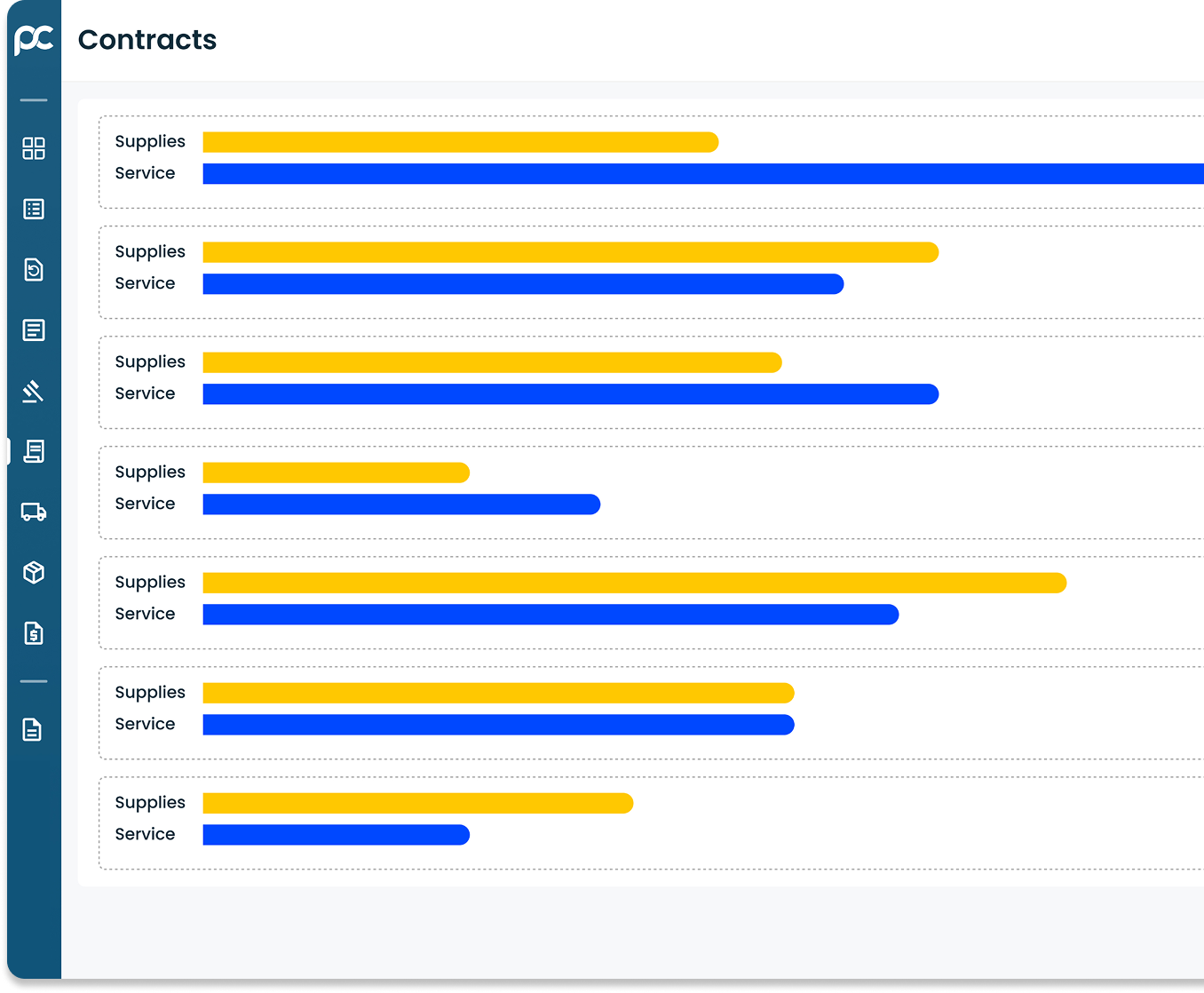
Task: Click the Service label in the bottom group
Action: [145, 834]
